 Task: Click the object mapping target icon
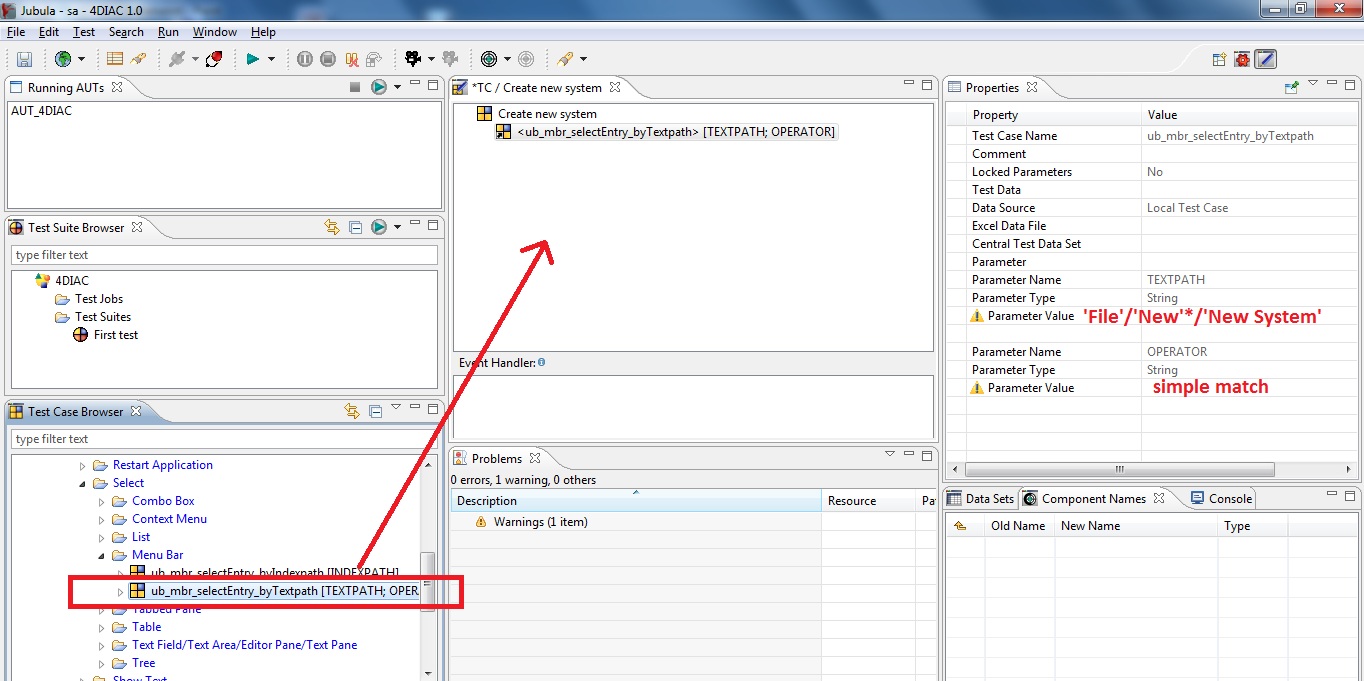489,59
